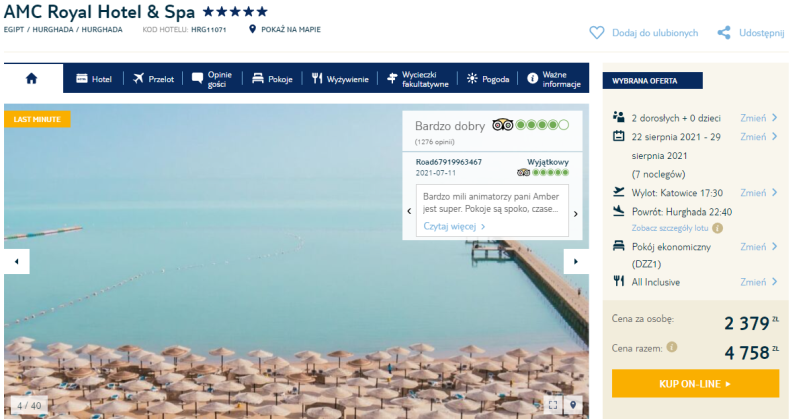The image size is (790, 419).
Task: Click the hotel code HRG11071
Action: 209,30
